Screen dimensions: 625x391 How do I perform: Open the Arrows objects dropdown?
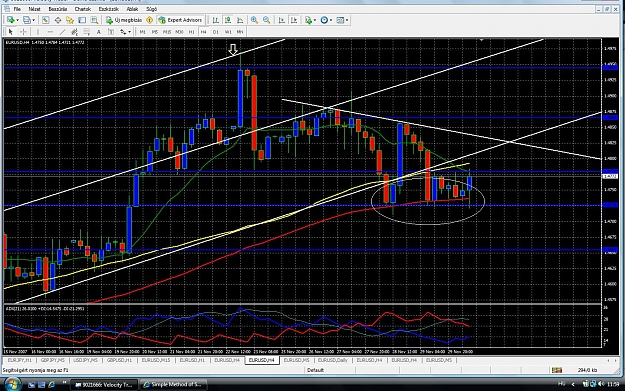pos(129,32)
